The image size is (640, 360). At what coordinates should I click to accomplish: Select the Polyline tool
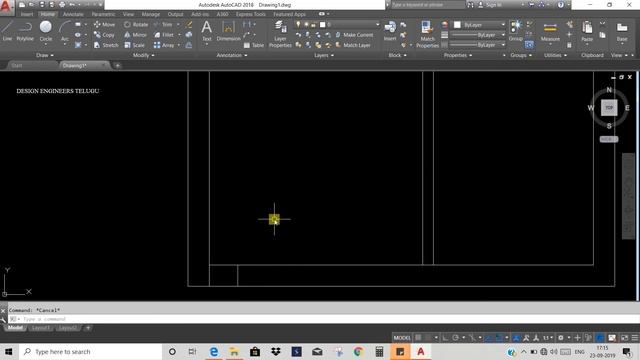(25, 31)
